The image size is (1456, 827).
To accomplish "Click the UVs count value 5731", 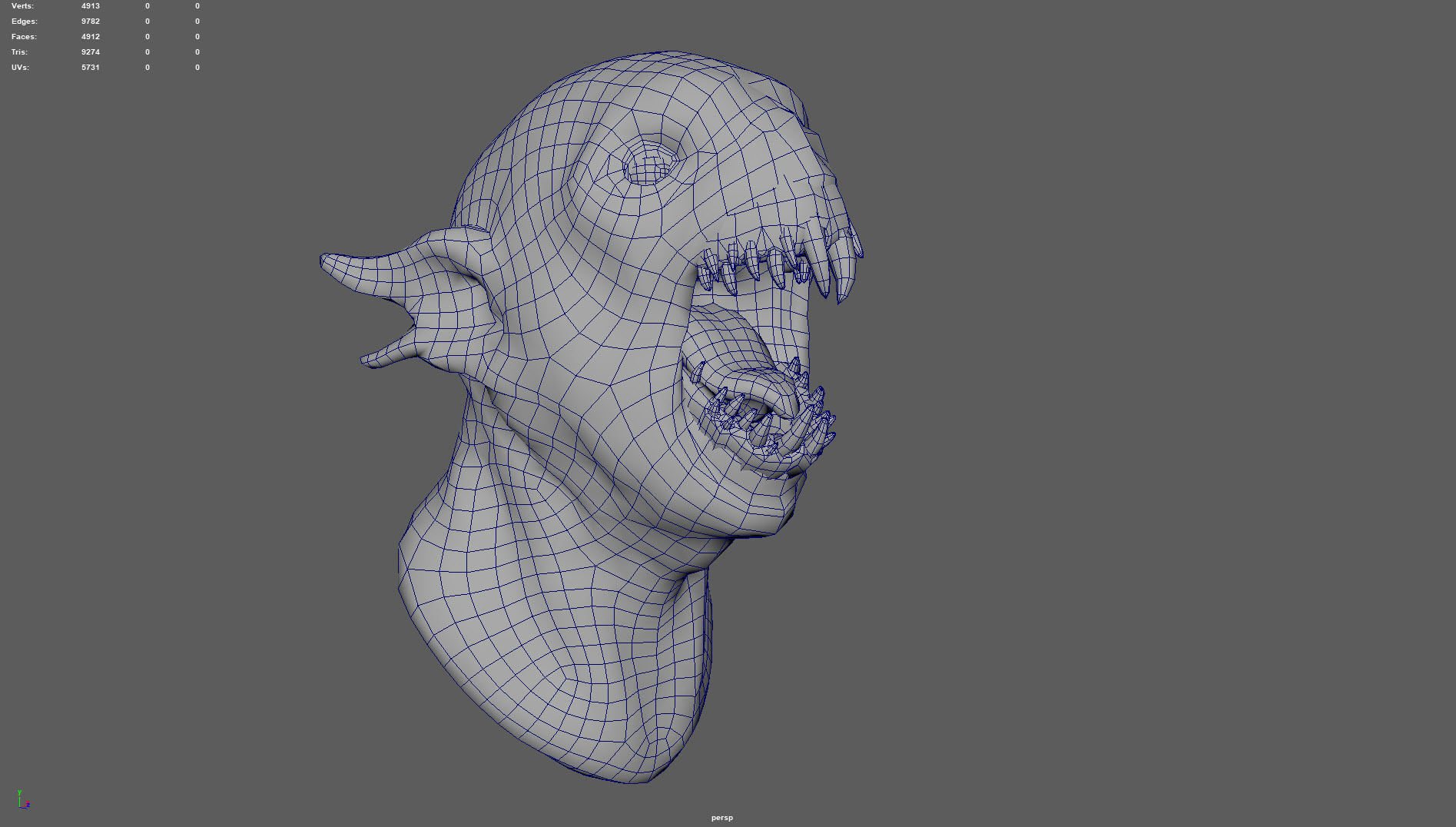I will [x=91, y=68].
